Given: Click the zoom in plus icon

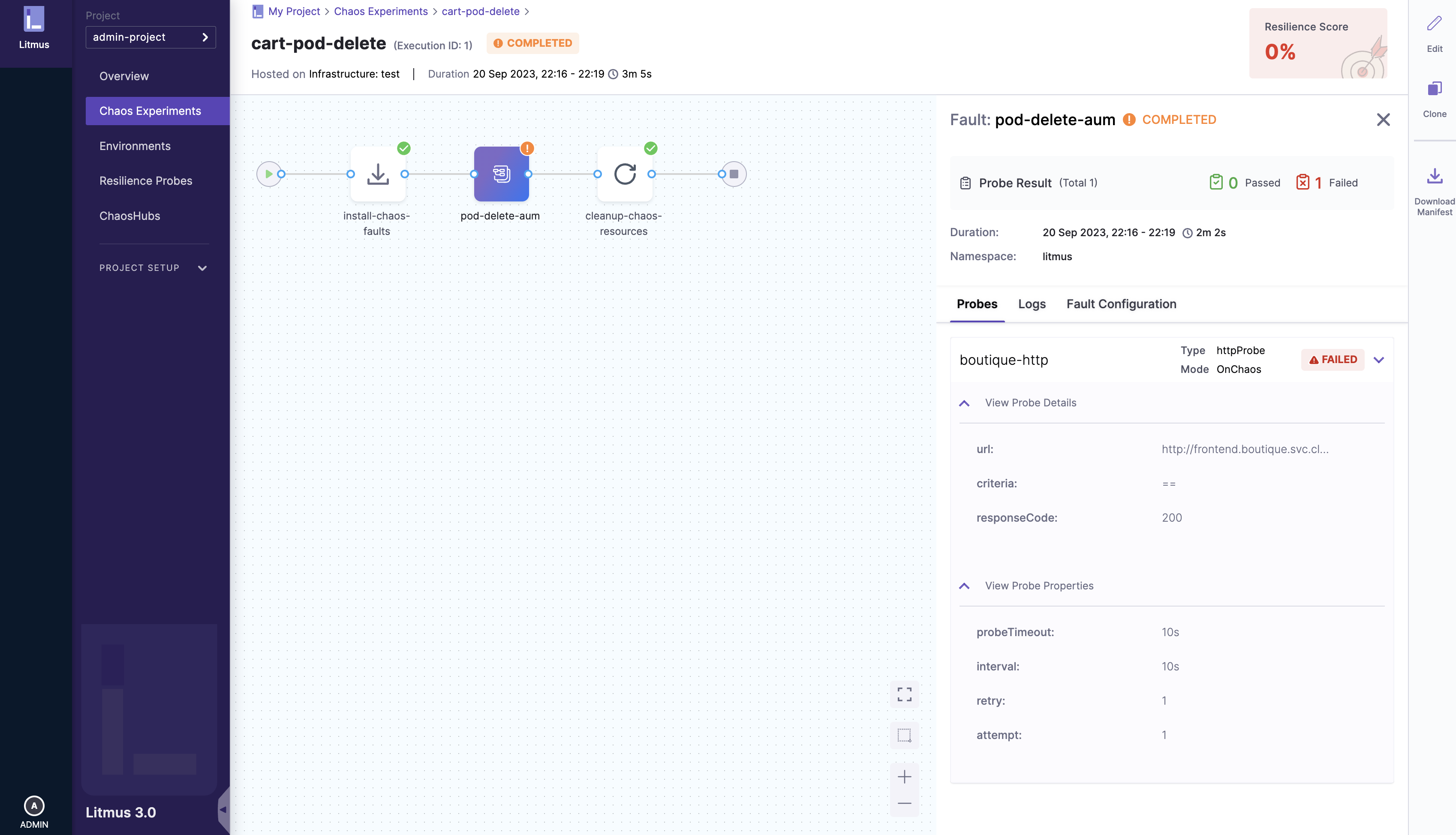Looking at the screenshot, I should click(904, 777).
